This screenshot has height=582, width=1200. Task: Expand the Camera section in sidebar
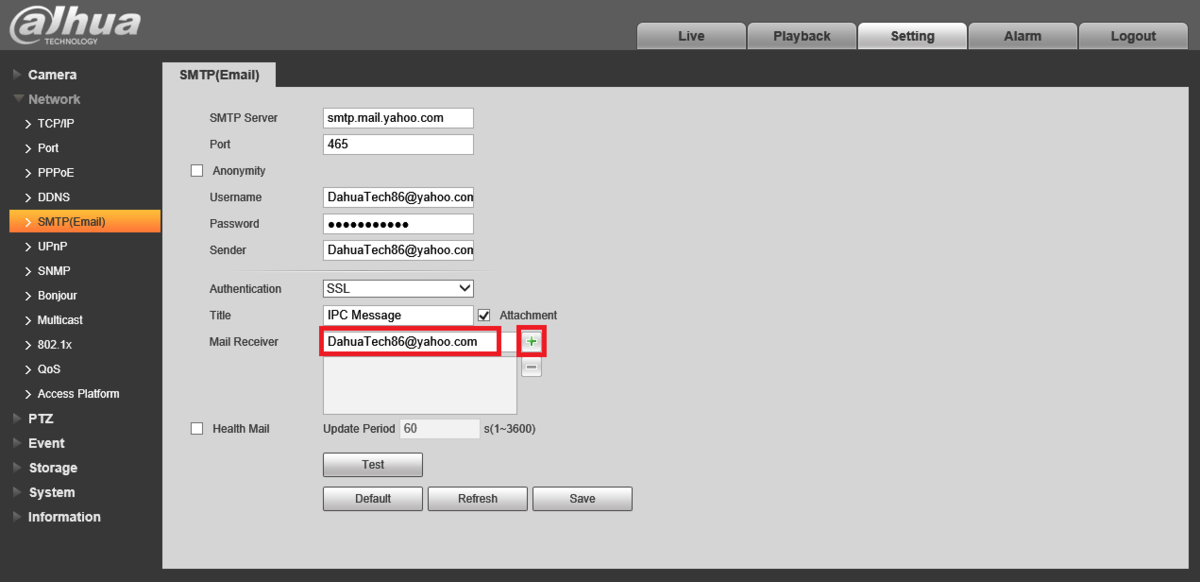[52, 75]
